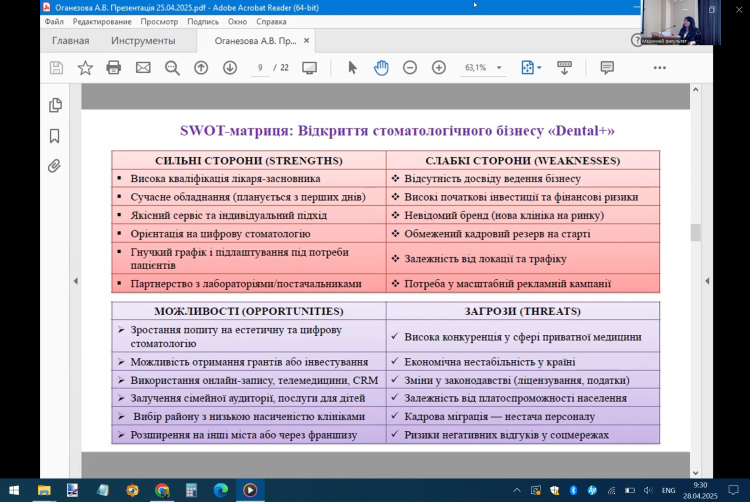Image resolution: width=750 pixels, height=502 pixels.
Task: Click the scrolling mode keyboard icon
Action: click(564, 68)
